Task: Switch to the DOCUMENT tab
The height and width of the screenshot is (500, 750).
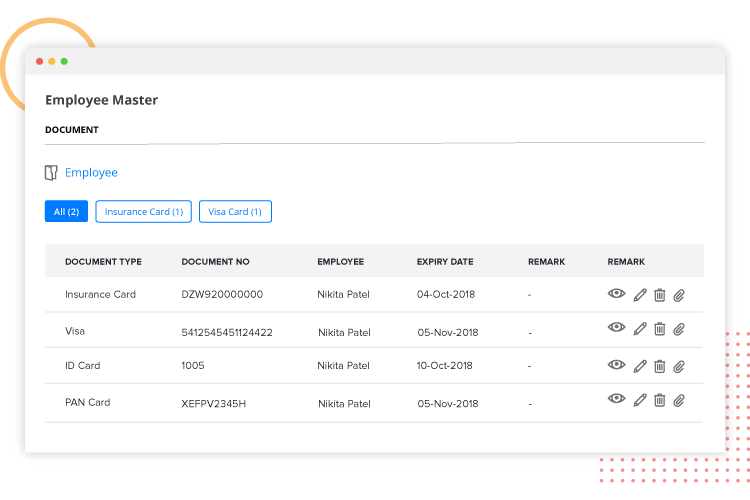Action: tap(72, 130)
